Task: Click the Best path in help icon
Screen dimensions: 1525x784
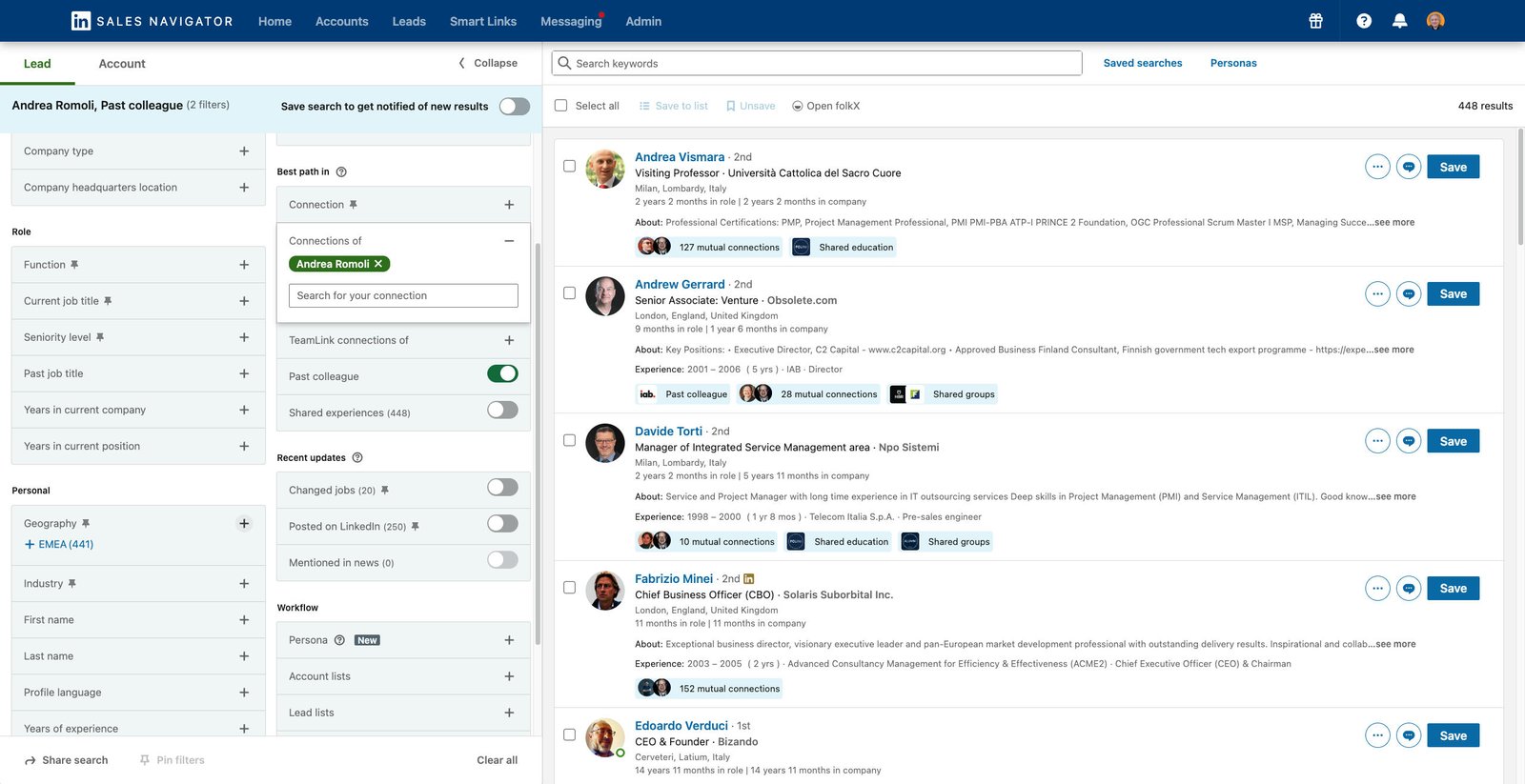Action: [341, 171]
